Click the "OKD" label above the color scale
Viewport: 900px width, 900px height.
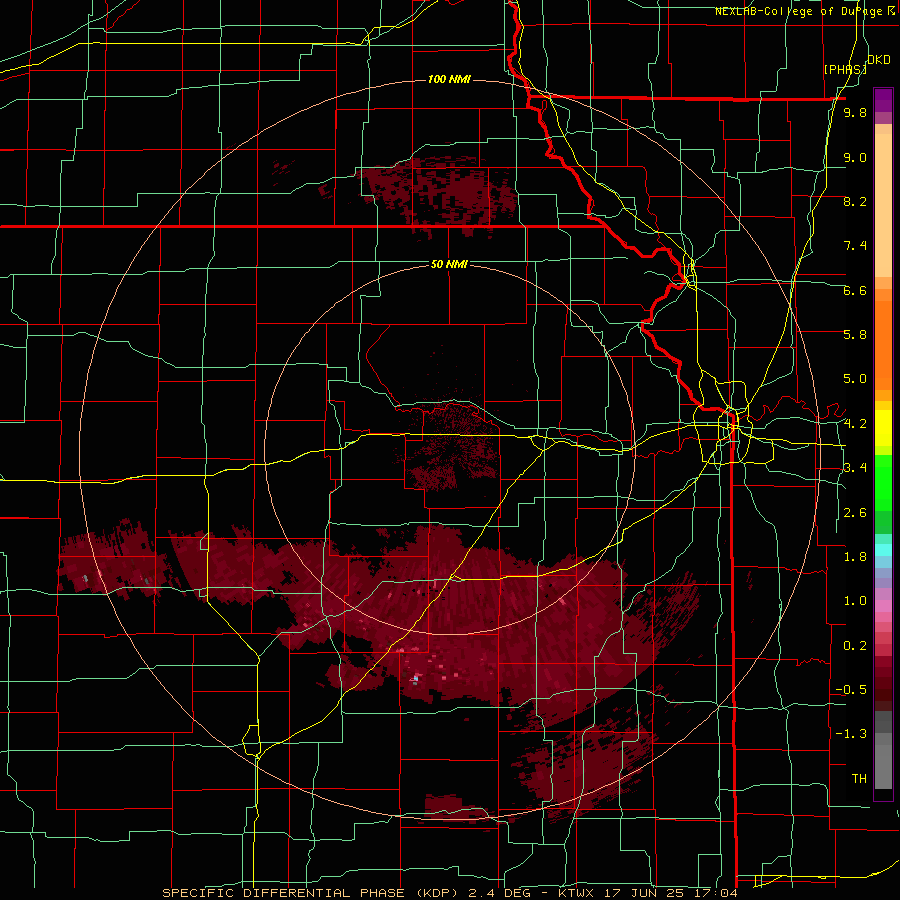pyautogui.click(x=878, y=60)
